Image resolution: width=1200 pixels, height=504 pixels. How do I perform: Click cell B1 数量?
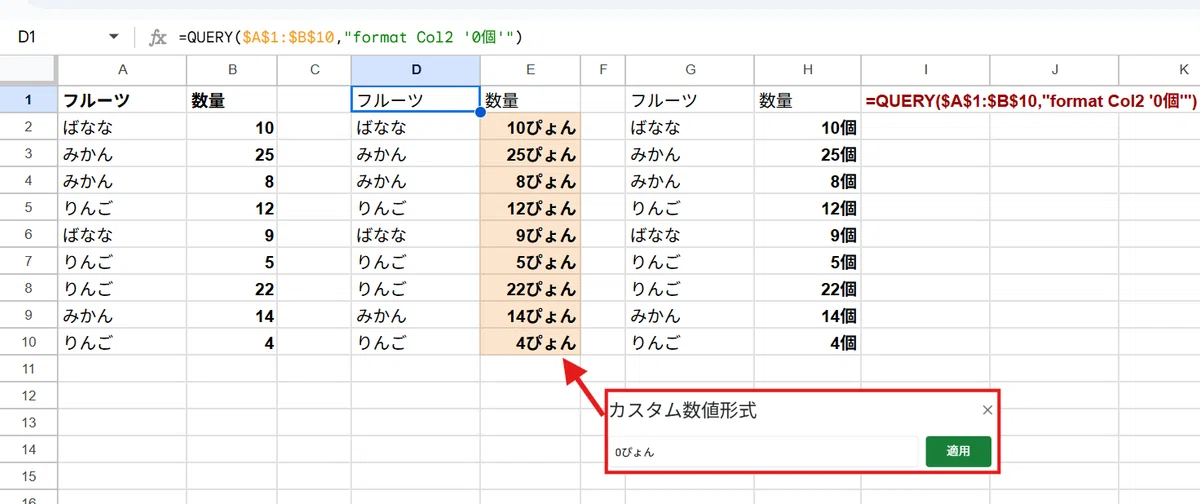coord(232,100)
